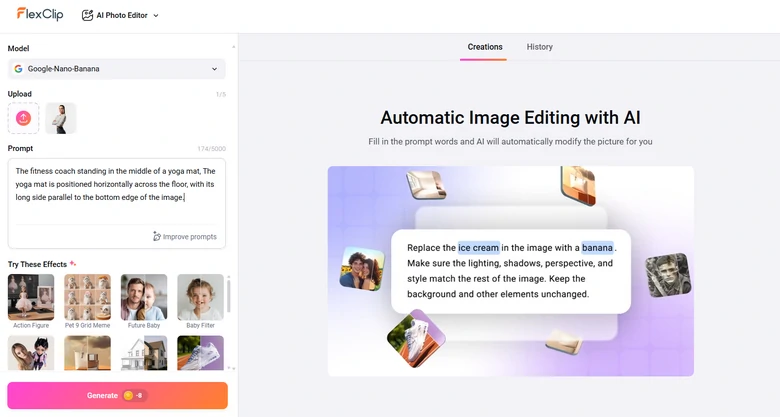Switch to the Creations tab
This screenshot has height=417, width=780.
point(485,47)
